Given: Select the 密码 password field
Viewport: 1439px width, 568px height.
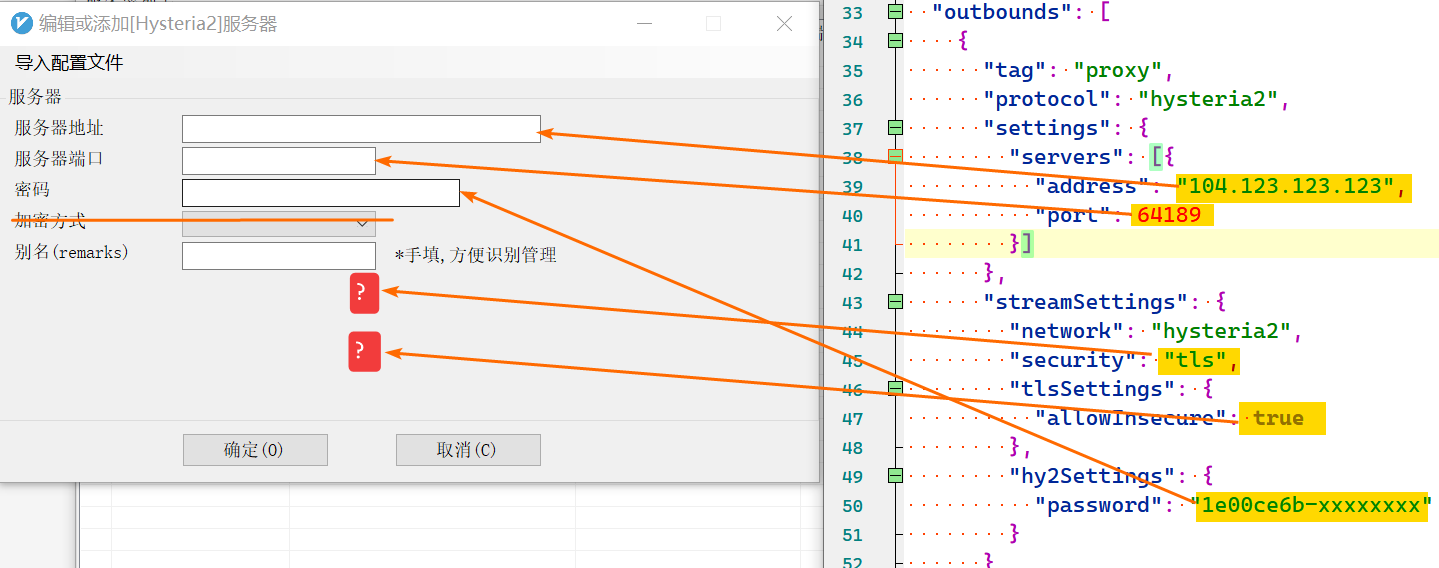Looking at the screenshot, I should (x=320, y=193).
